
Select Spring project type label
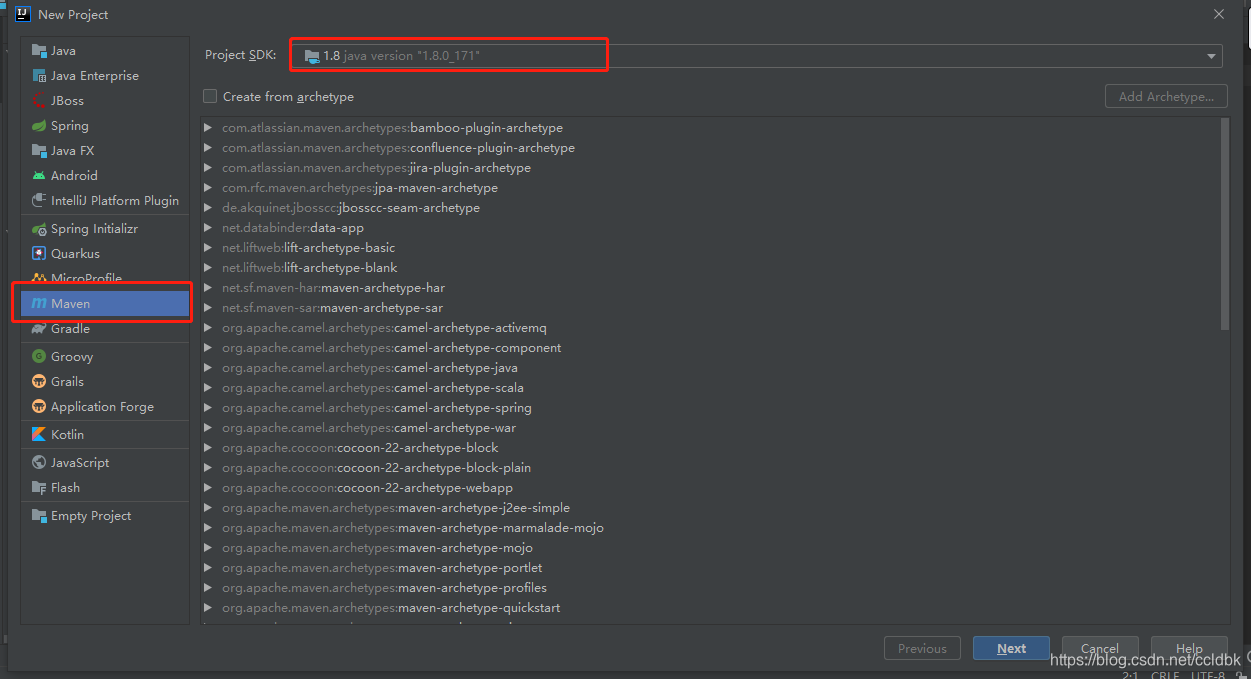70,126
